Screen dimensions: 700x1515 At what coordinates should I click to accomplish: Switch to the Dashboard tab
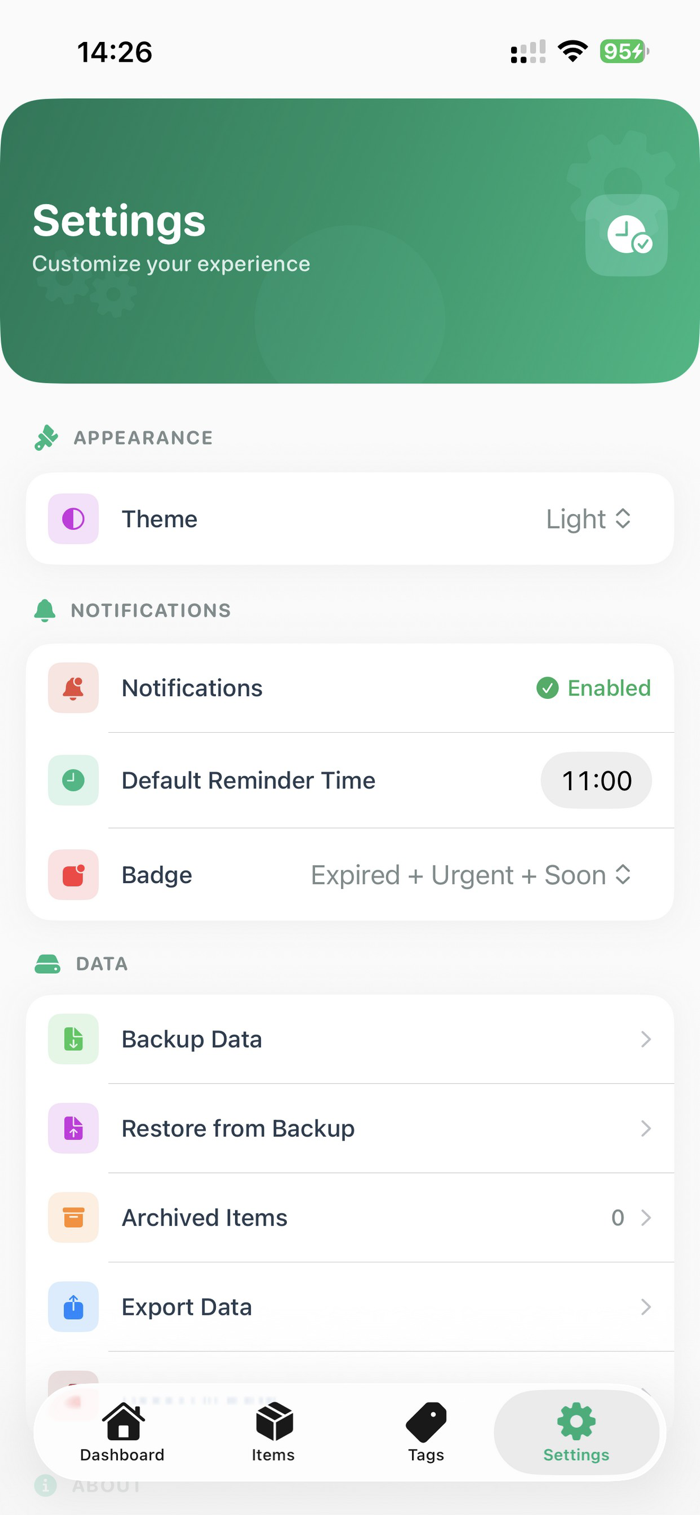coord(122,1432)
